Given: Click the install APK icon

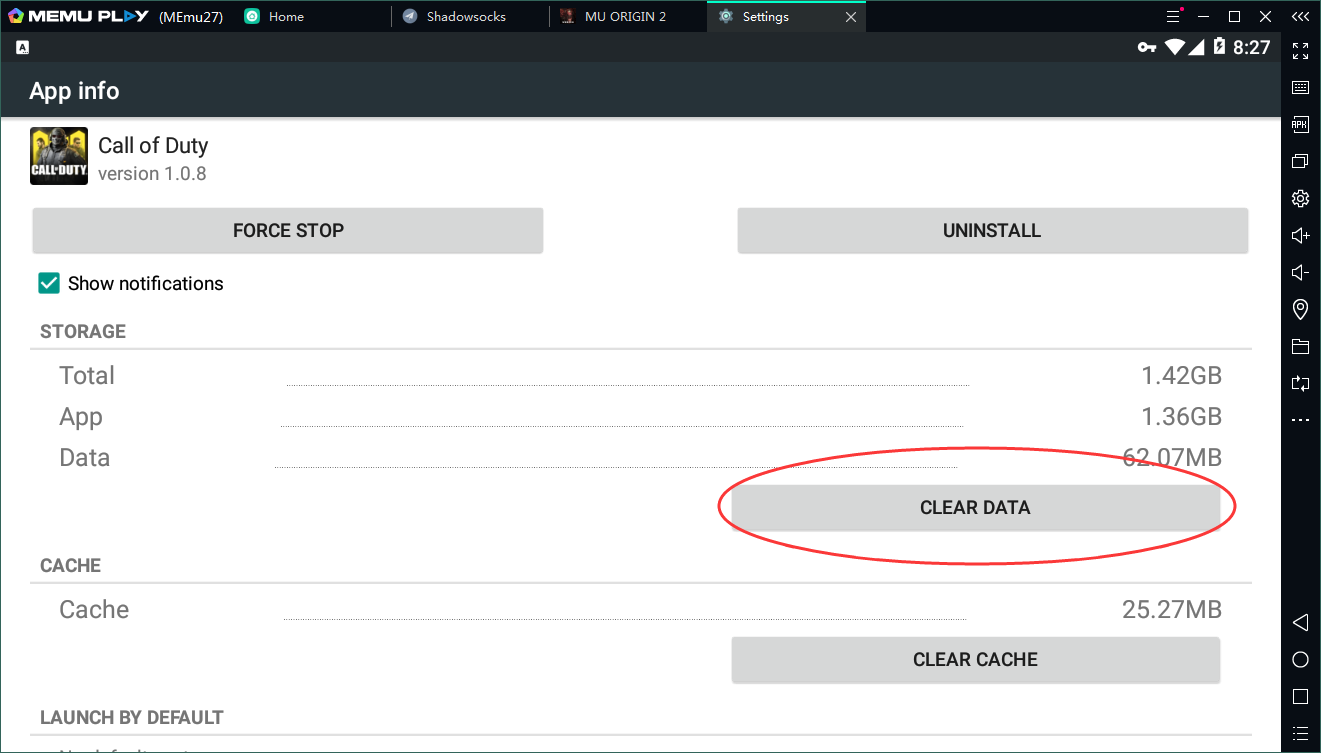Looking at the screenshot, I should (x=1300, y=125).
